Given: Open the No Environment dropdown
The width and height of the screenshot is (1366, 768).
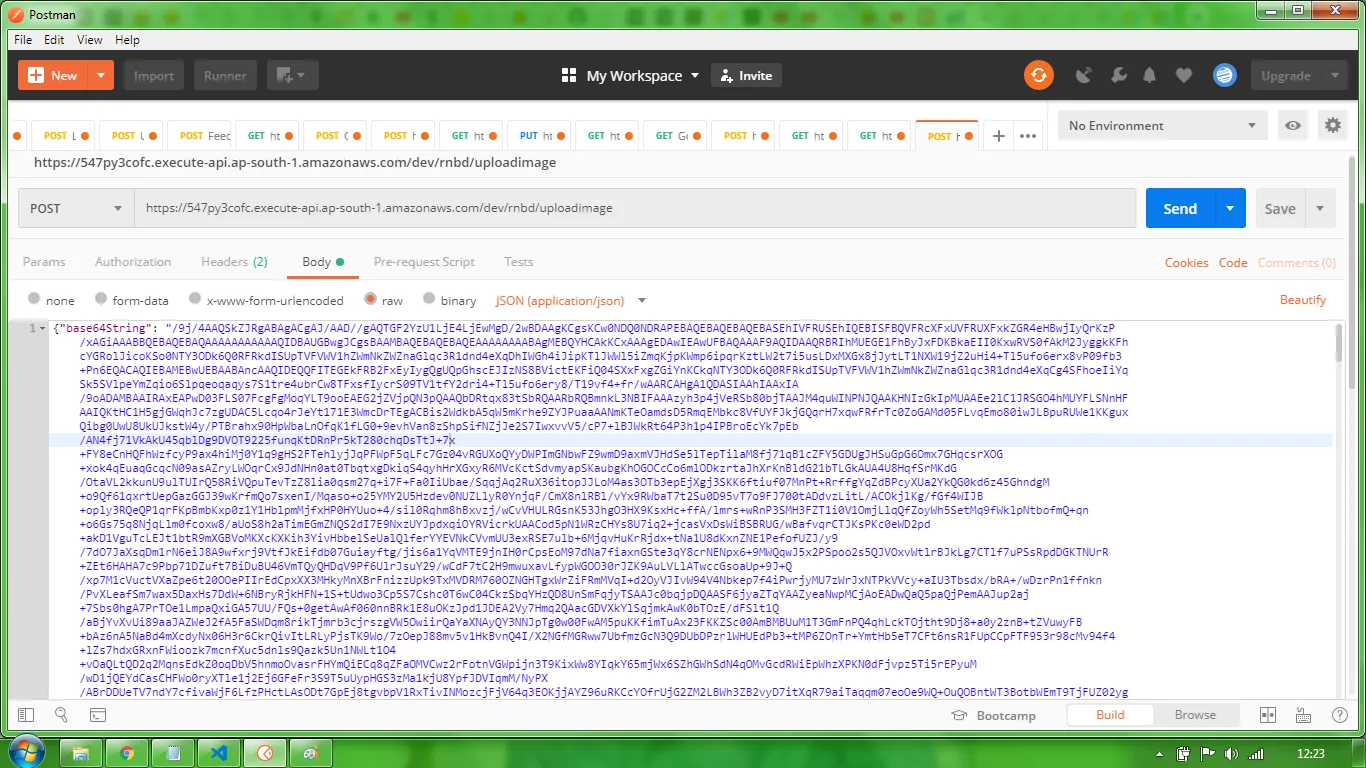Looking at the screenshot, I should click(x=1162, y=125).
